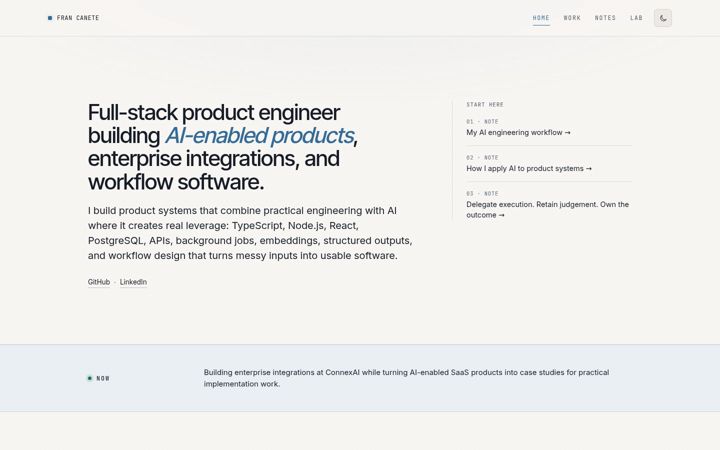
Task: Click the 'workflow software.' heading line
Action: pyautogui.click(x=176, y=182)
